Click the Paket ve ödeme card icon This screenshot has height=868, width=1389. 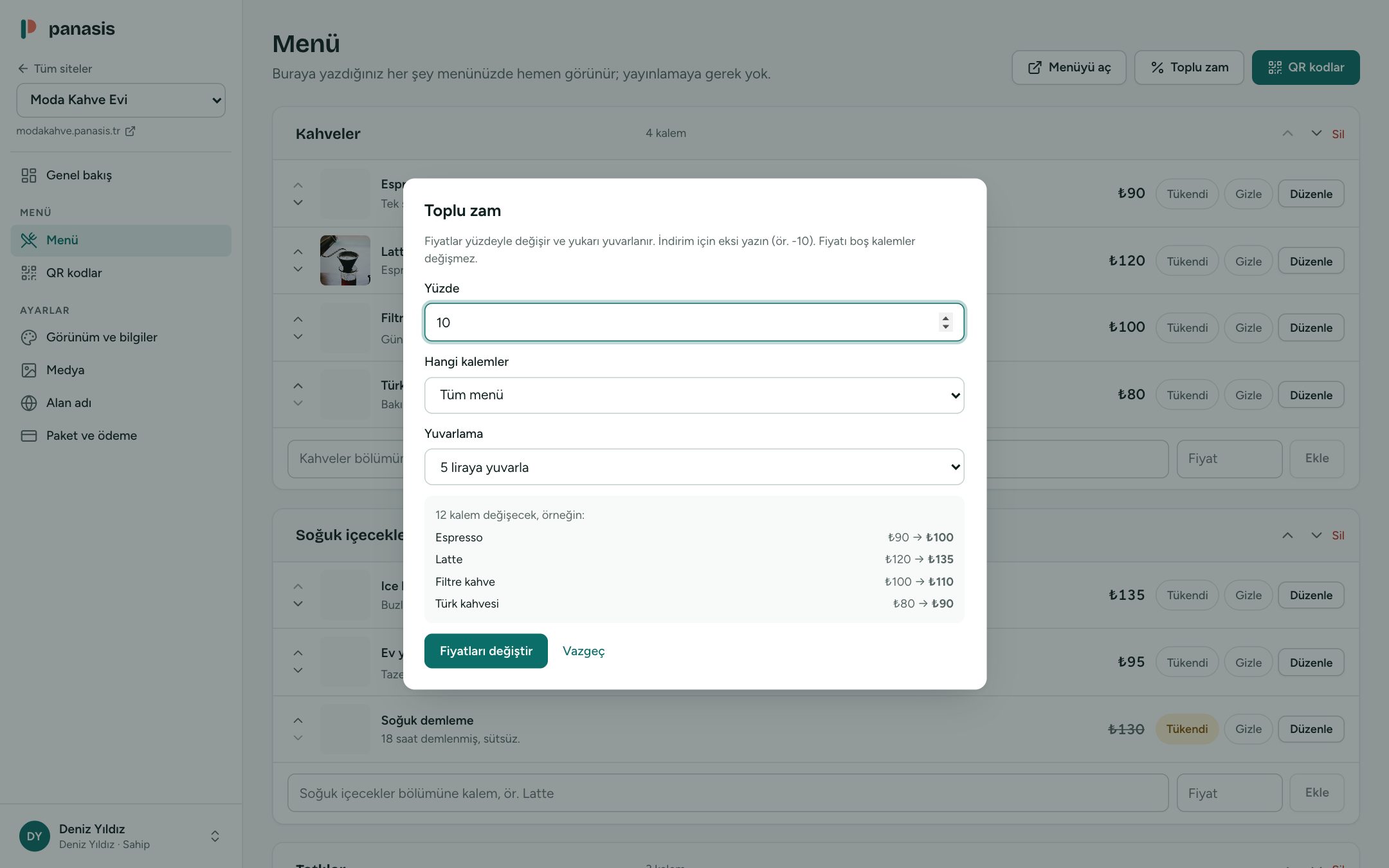click(29, 436)
